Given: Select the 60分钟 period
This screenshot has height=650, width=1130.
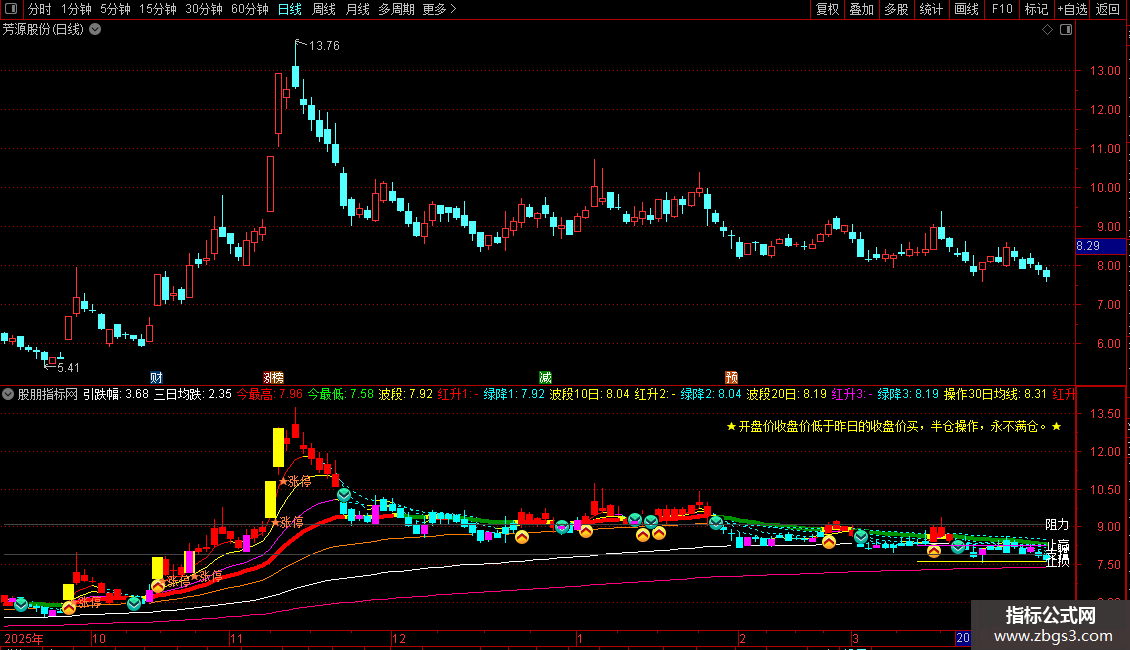Looking at the screenshot, I should point(250,9).
